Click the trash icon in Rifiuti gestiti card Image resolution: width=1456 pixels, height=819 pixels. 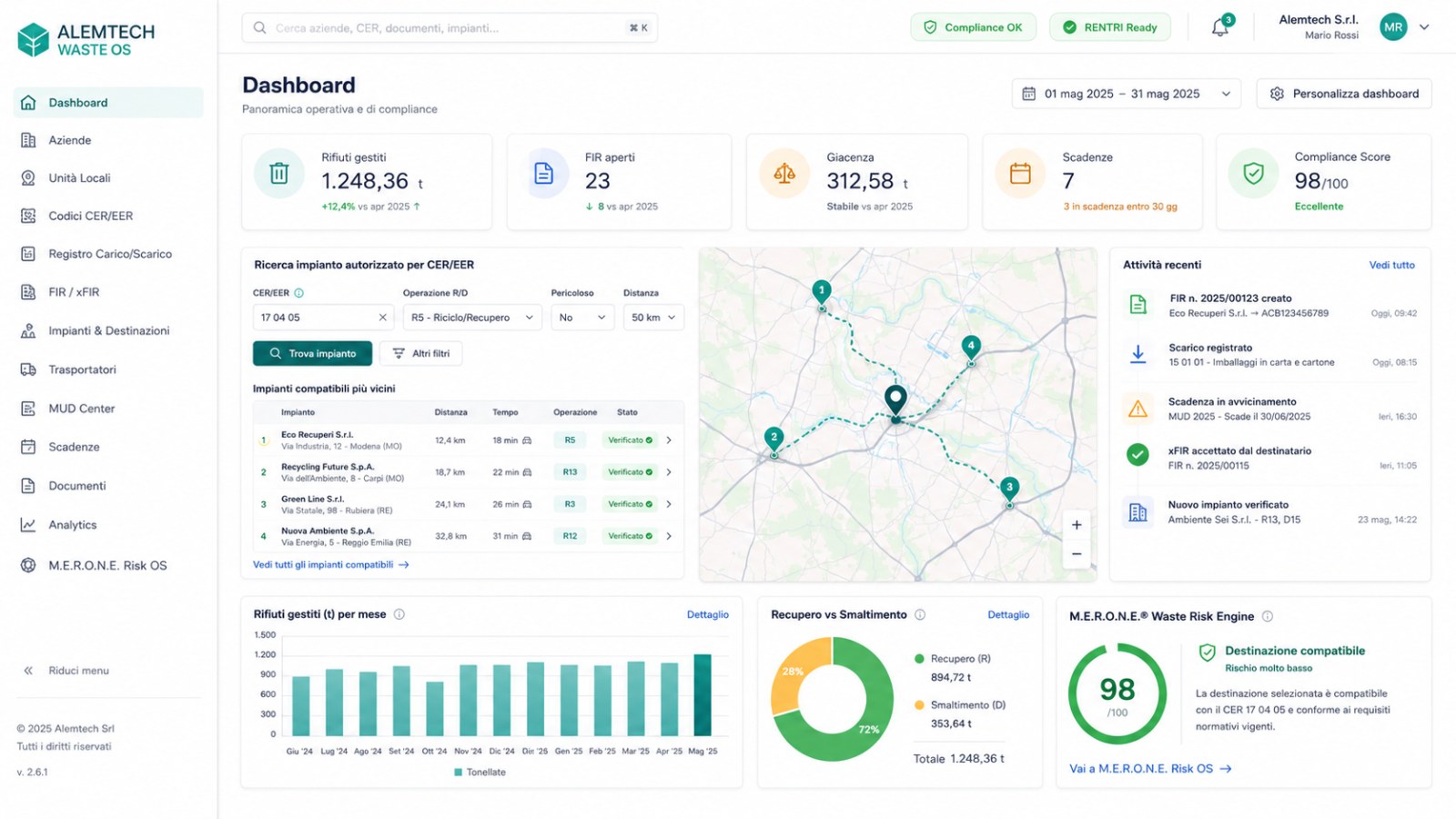click(x=279, y=173)
